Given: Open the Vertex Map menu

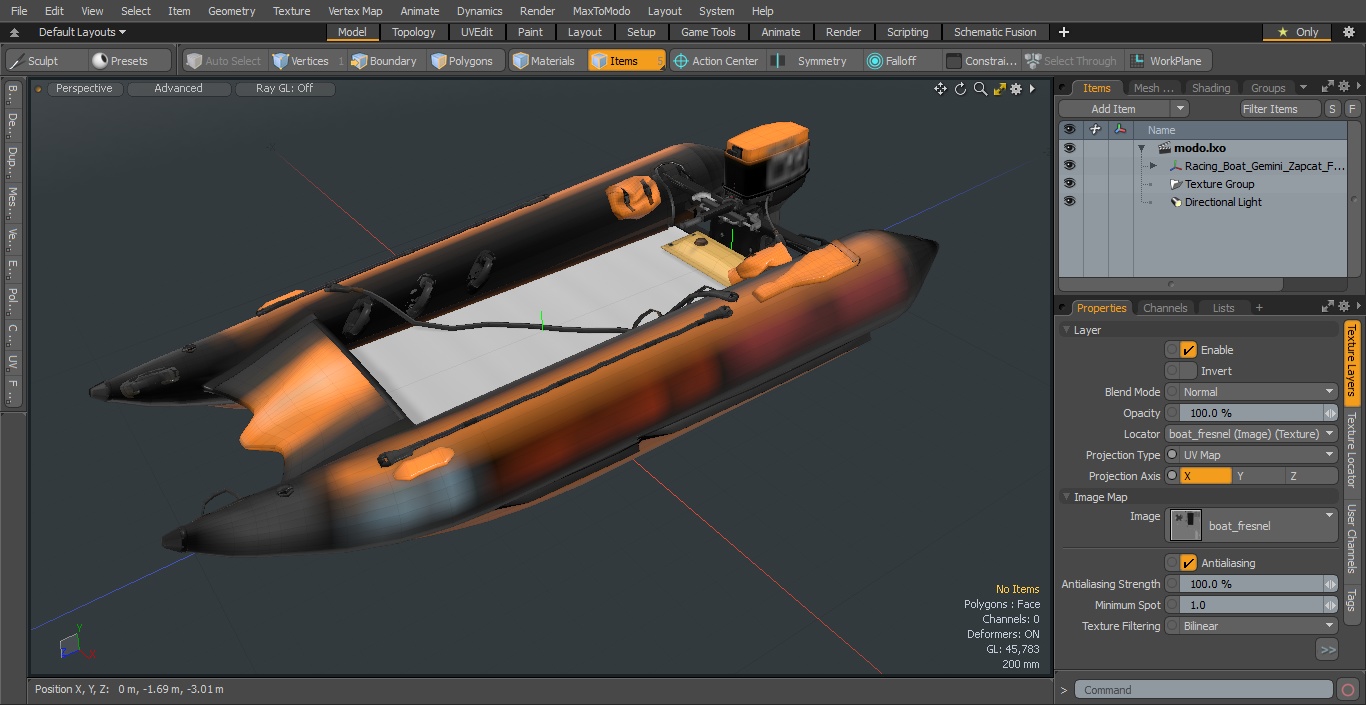Looking at the screenshot, I should (x=355, y=11).
